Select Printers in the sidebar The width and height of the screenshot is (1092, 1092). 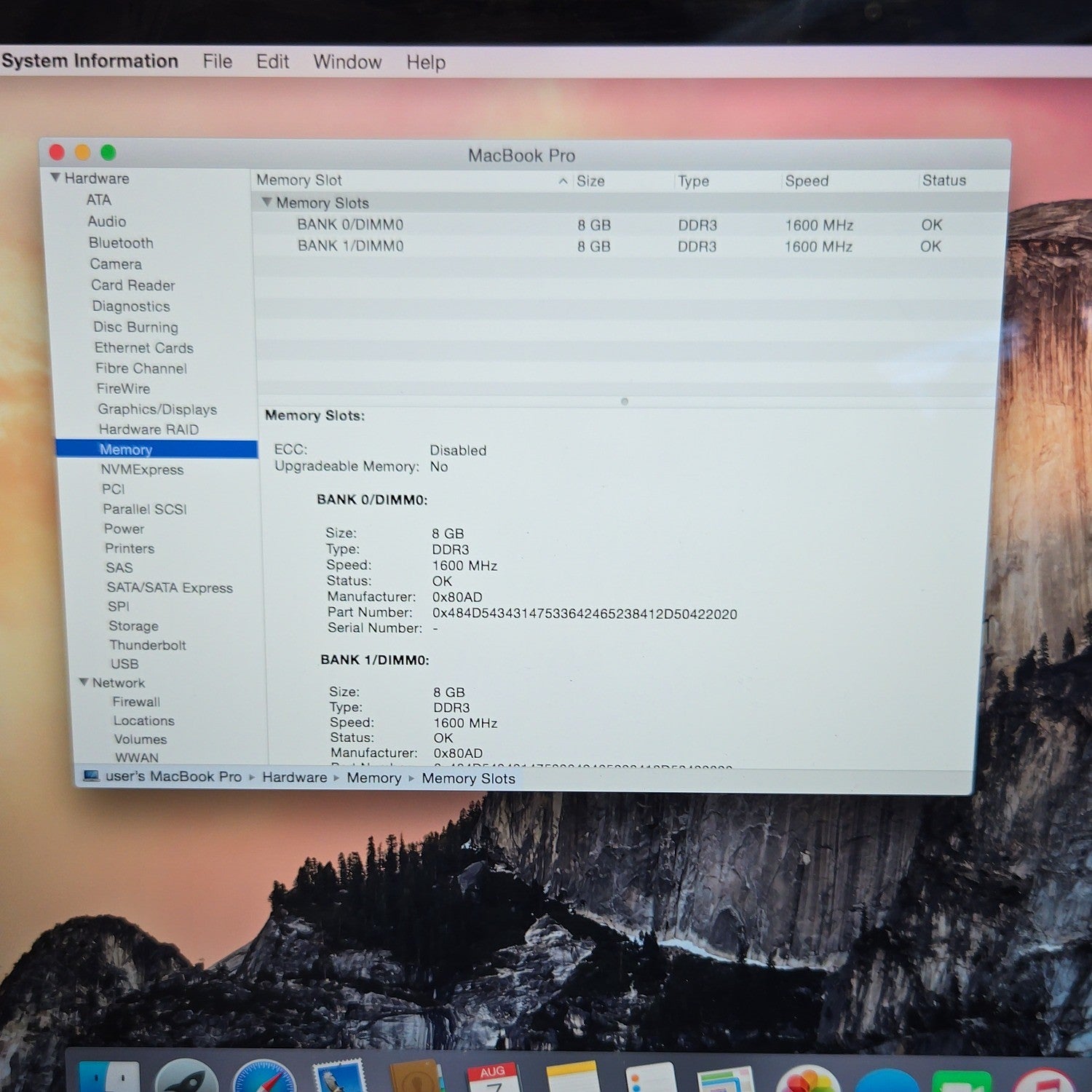[130, 548]
